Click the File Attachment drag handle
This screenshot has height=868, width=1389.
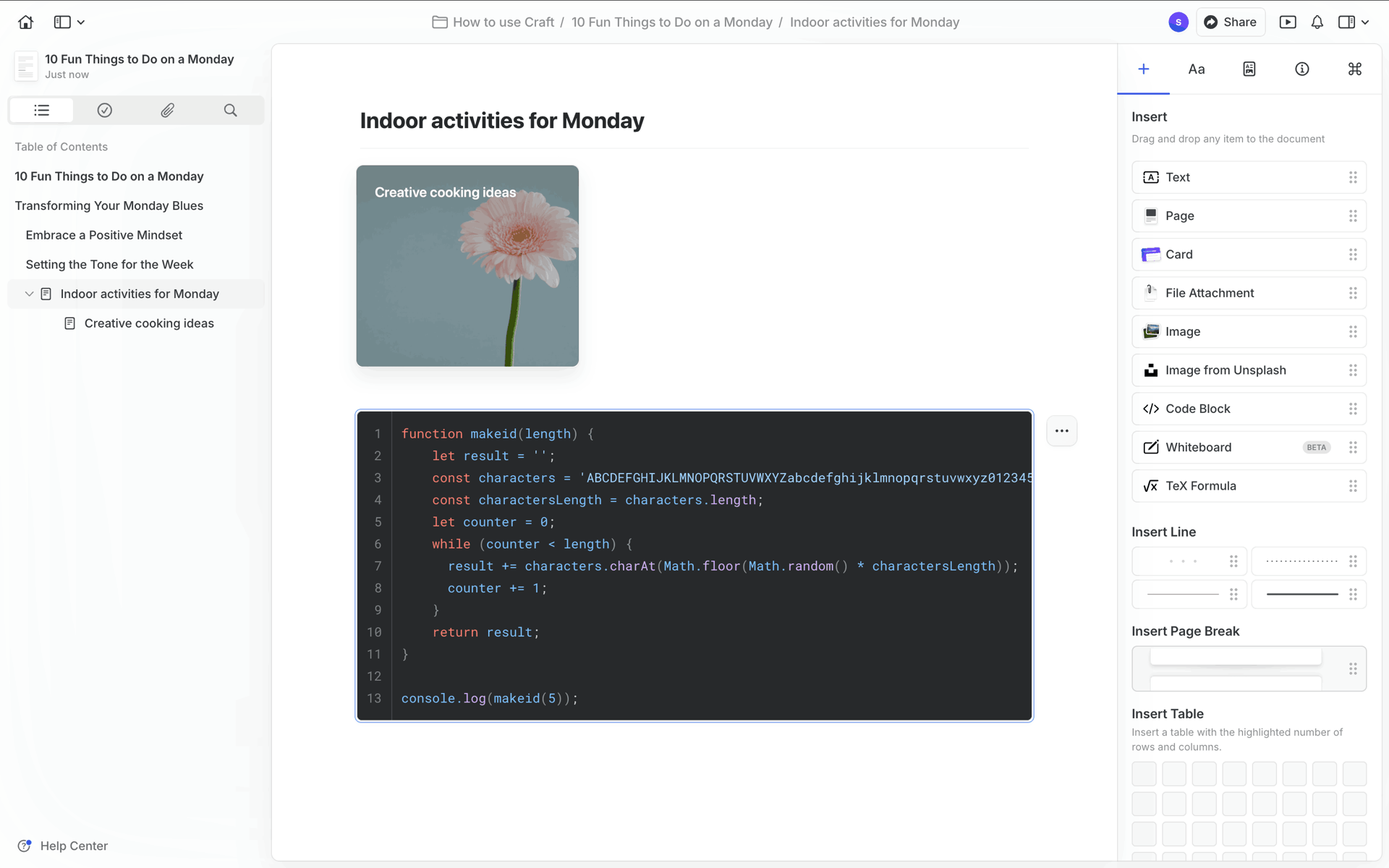tap(1353, 293)
